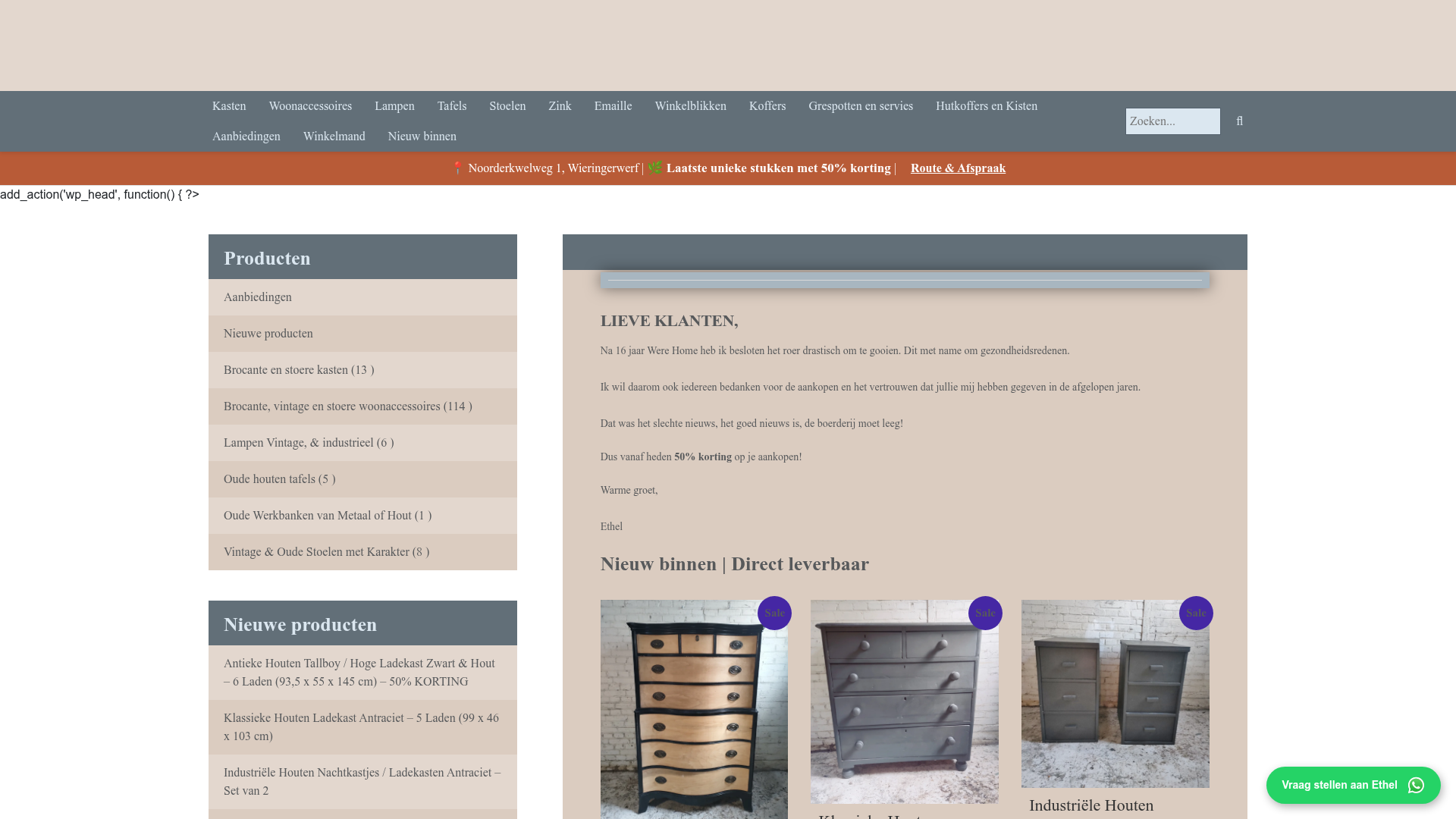Click Sale badge on grey Ladekast photo
Image resolution: width=1456 pixels, height=819 pixels.
(985, 613)
